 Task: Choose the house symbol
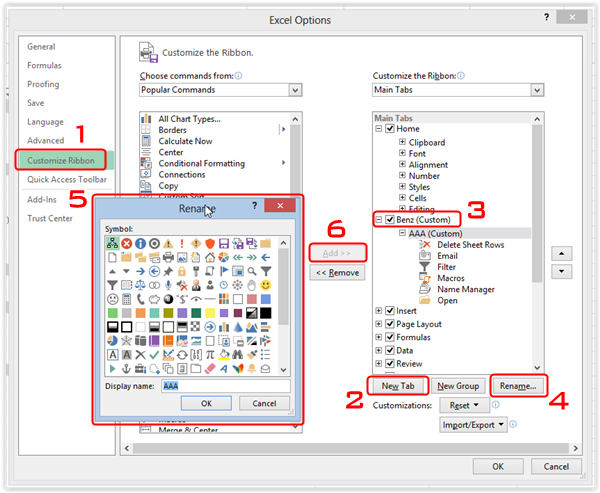pos(210,258)
